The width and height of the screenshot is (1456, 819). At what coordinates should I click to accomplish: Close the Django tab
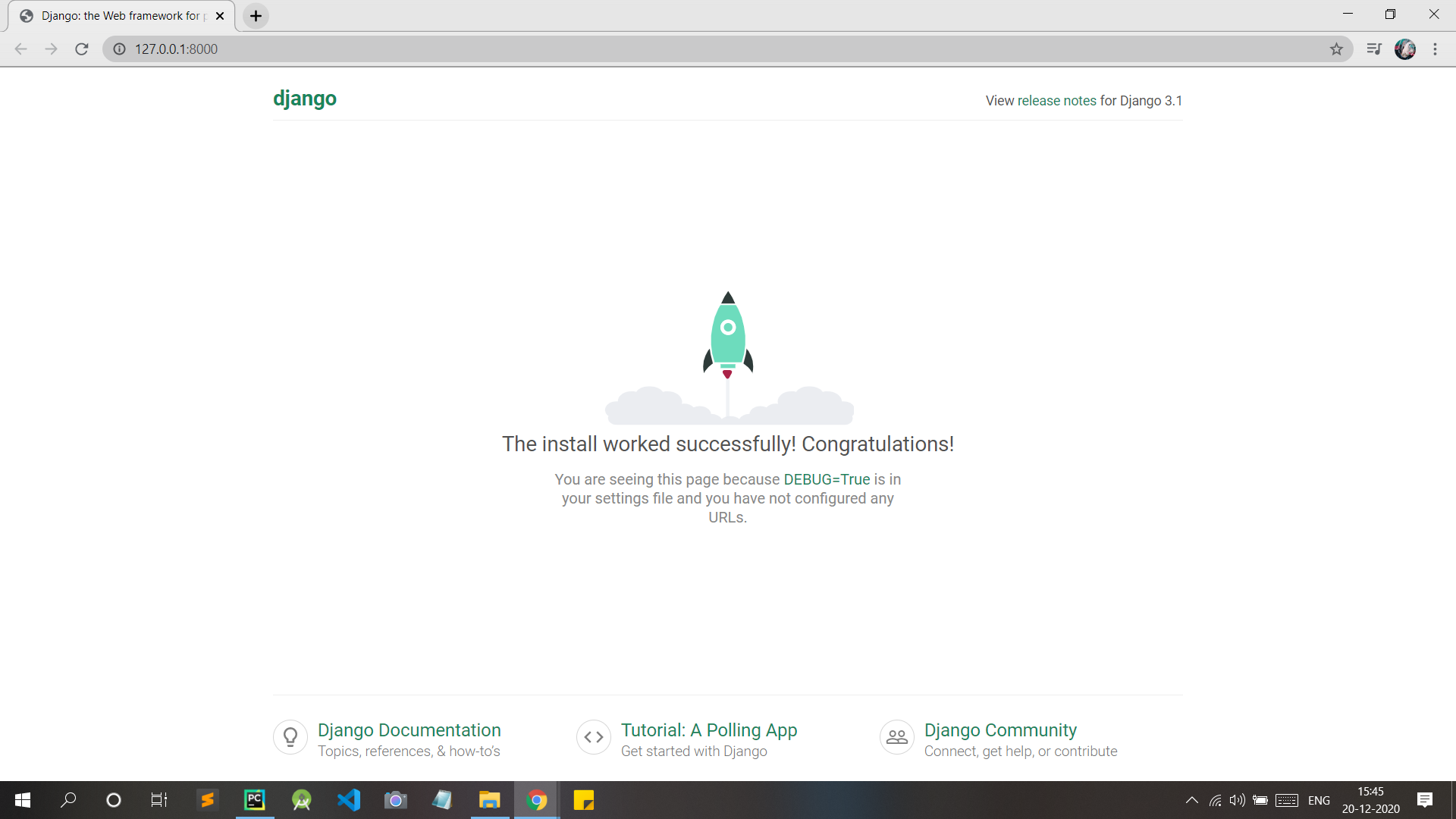[x=220, y=16]
